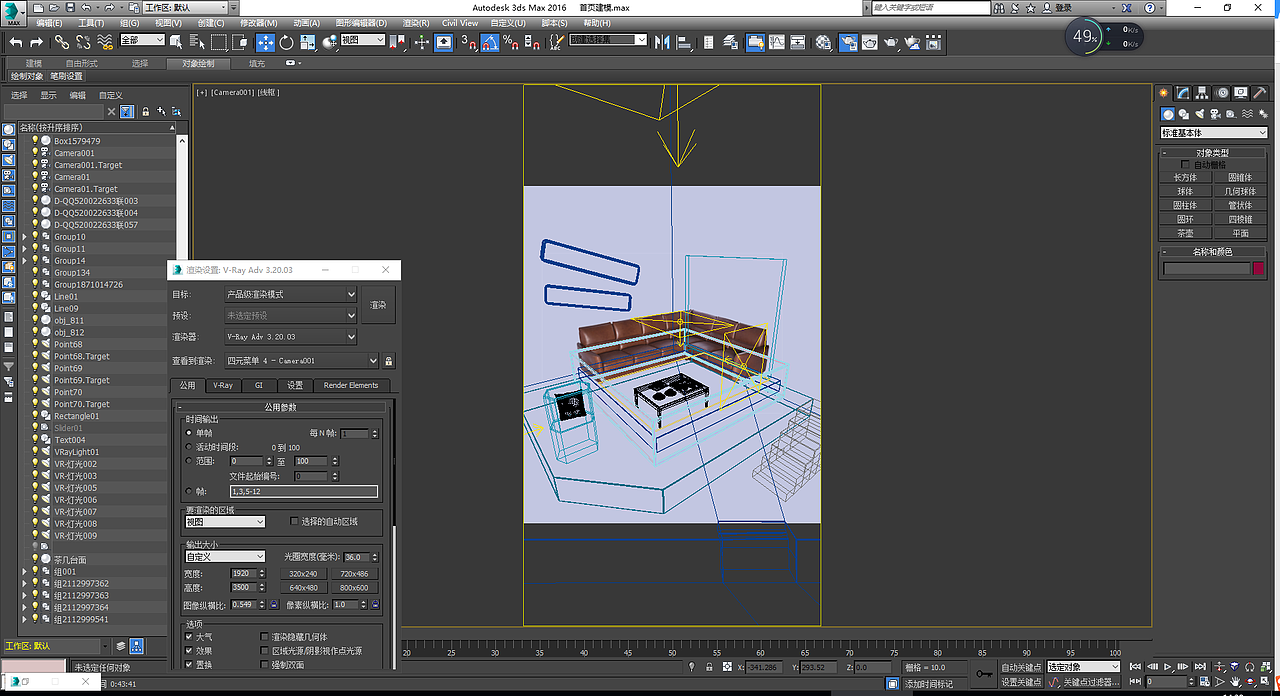Open the Create panel tab icon
The width and height of the screenshot is (1280, 696).
click(1164, 92)
